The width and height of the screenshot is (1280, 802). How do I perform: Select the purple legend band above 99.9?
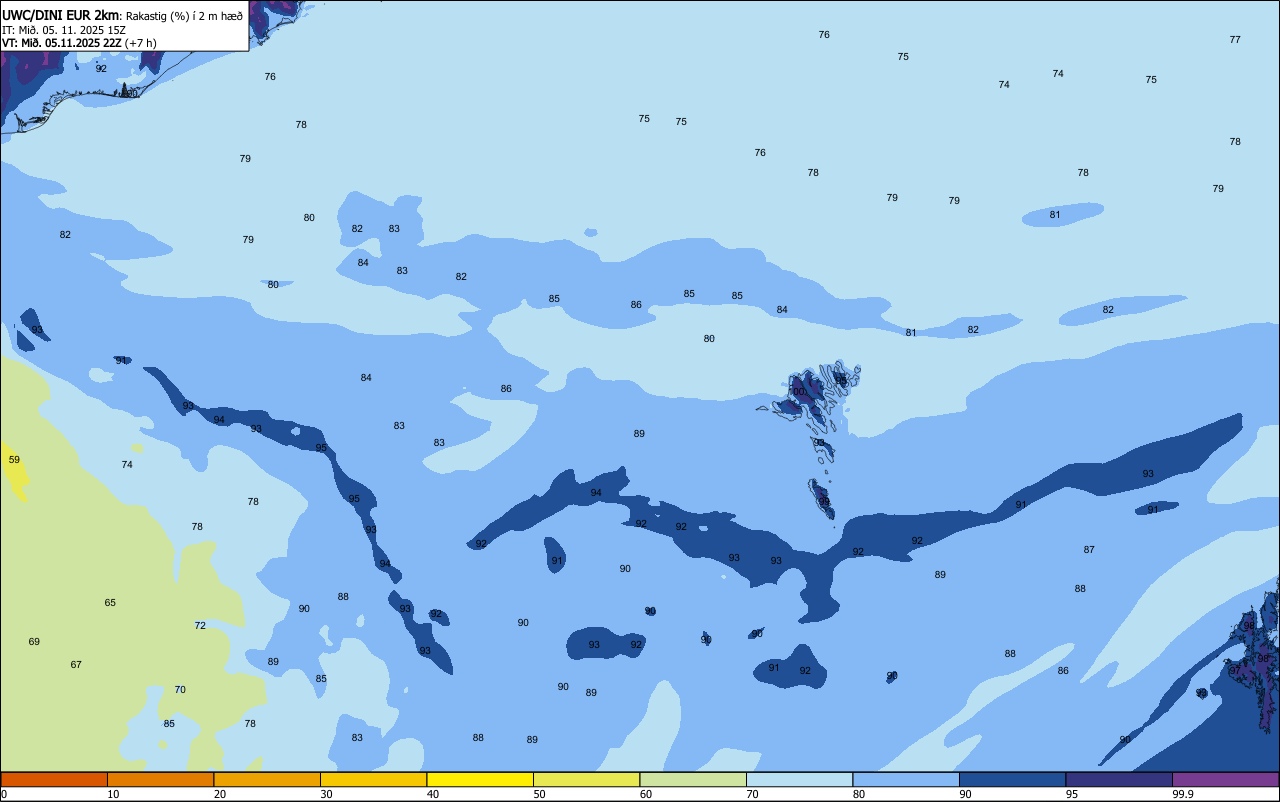(x=1225, y=779)
